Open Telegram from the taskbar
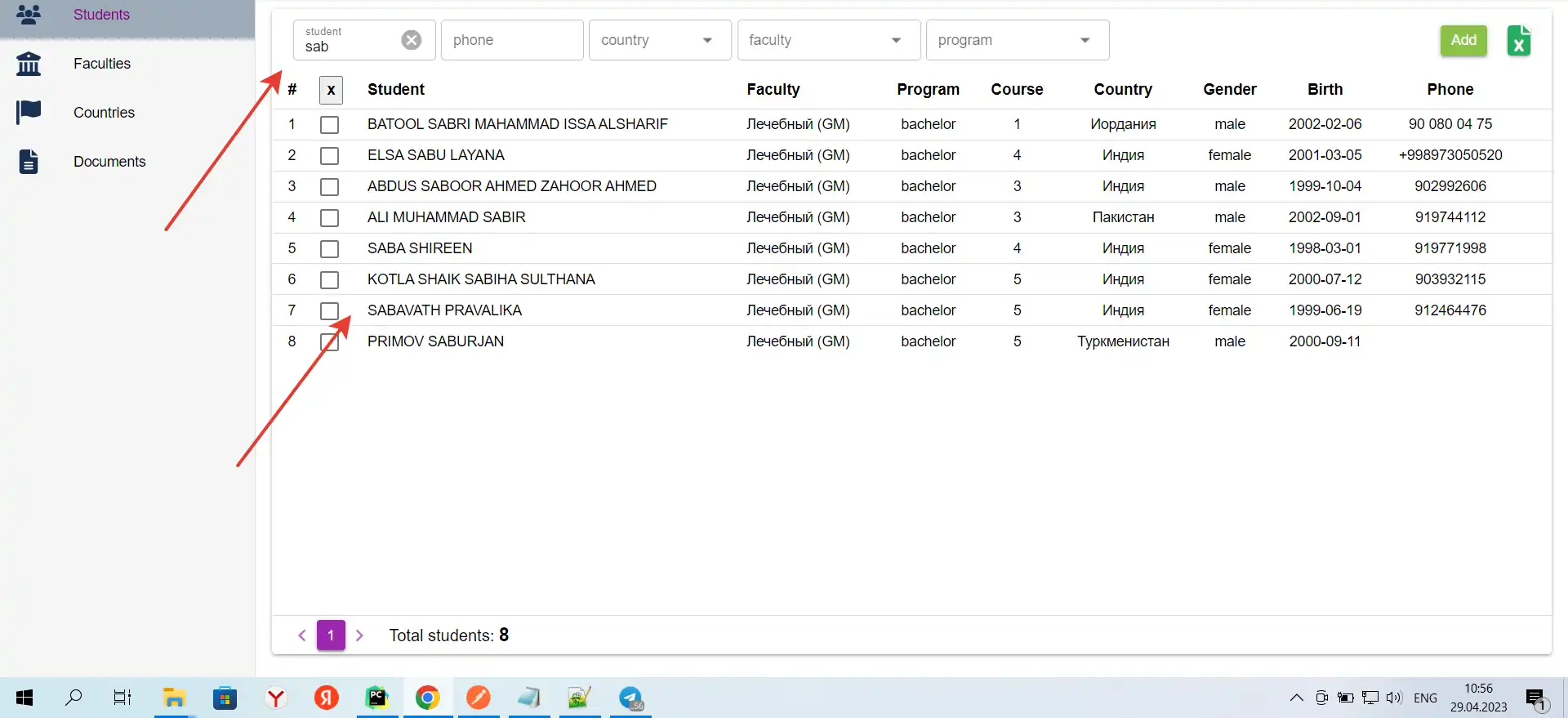Image resolution: width=1568 pixels, height=718 pixels. [630, 698]
